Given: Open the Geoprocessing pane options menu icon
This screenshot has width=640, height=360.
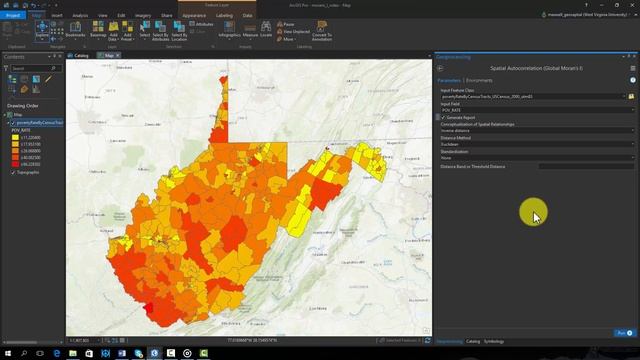Looking at the screenshot, I should point(633,69).
